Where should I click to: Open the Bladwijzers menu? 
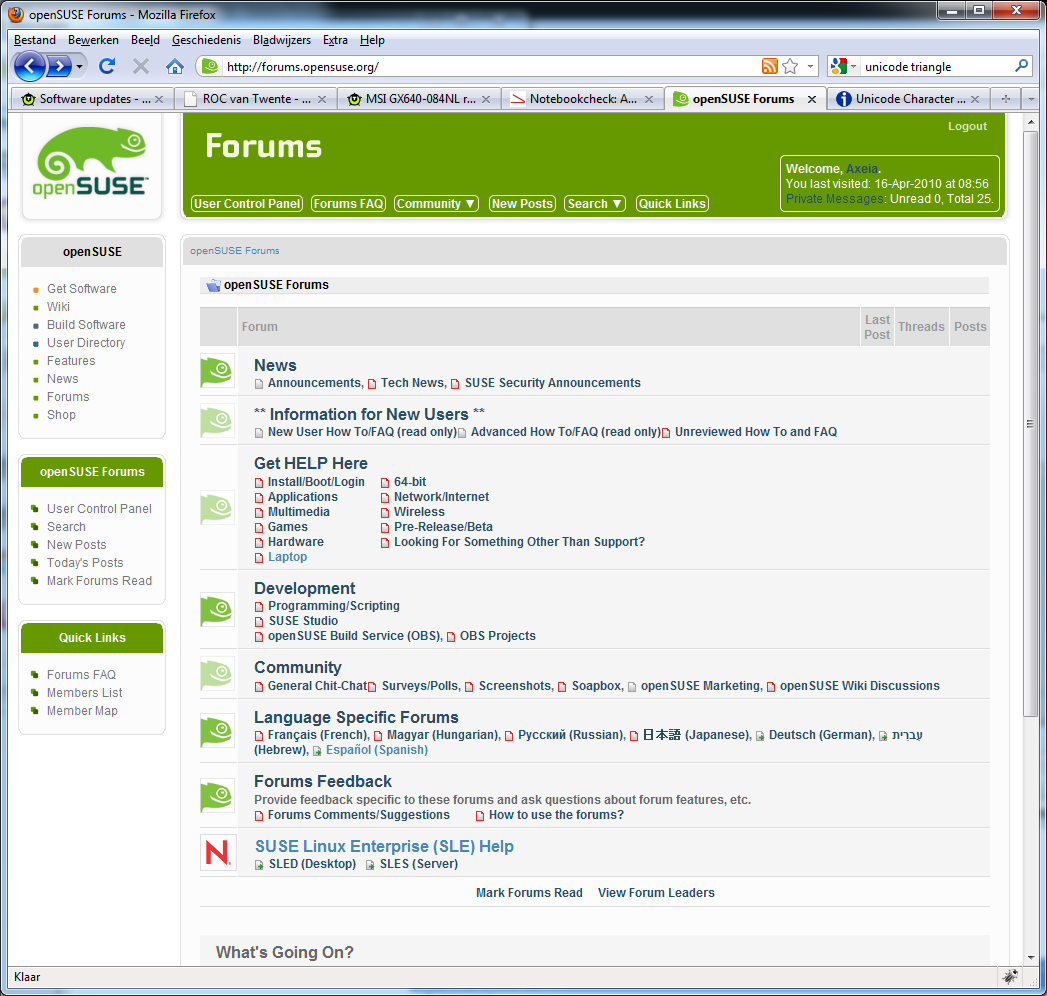pos(282,40)
